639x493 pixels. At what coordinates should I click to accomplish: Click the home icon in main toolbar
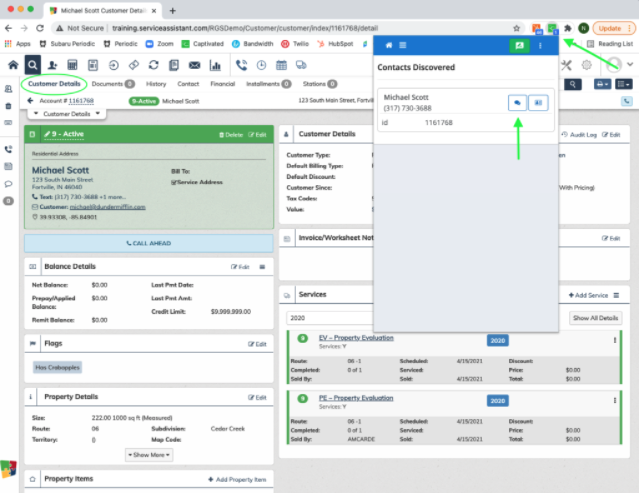point(13,65)
